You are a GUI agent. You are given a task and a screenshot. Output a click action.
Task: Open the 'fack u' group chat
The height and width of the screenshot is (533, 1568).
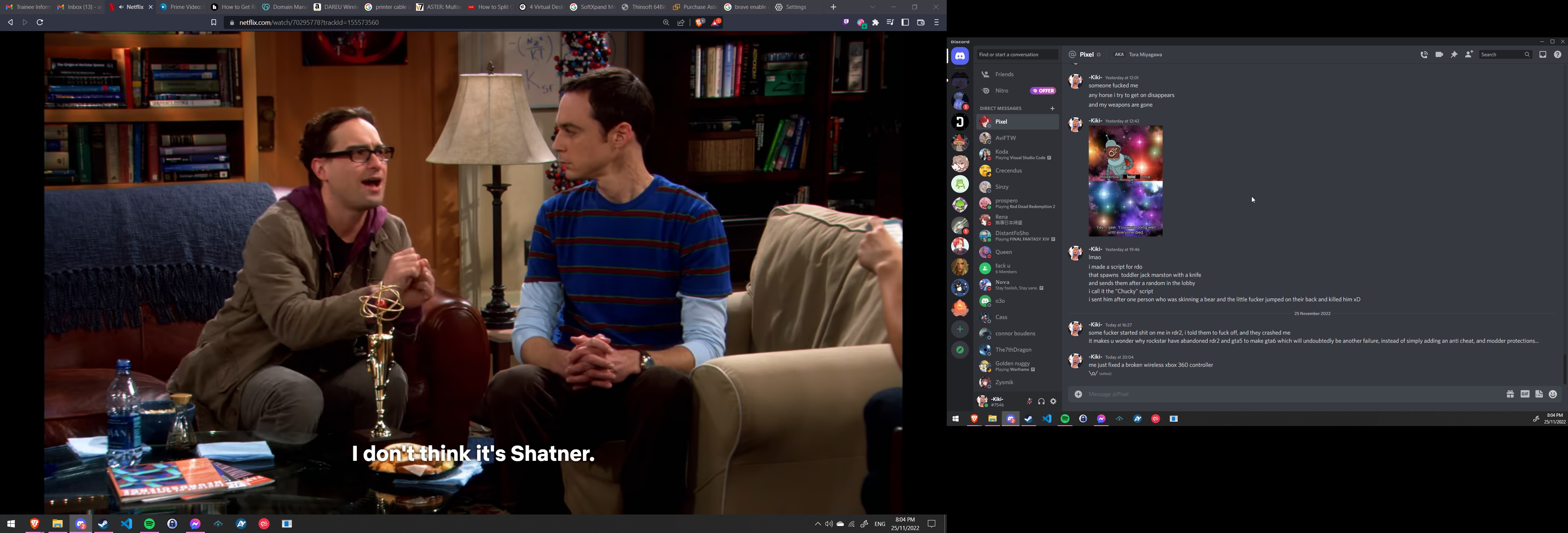(1018, 269)
